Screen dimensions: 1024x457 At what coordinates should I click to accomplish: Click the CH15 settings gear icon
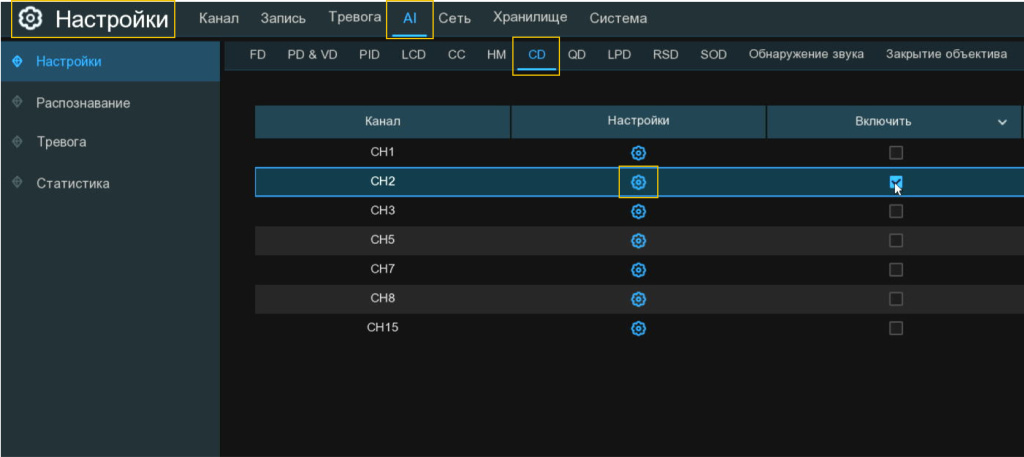pyautogui.click(x=638, y=328)
